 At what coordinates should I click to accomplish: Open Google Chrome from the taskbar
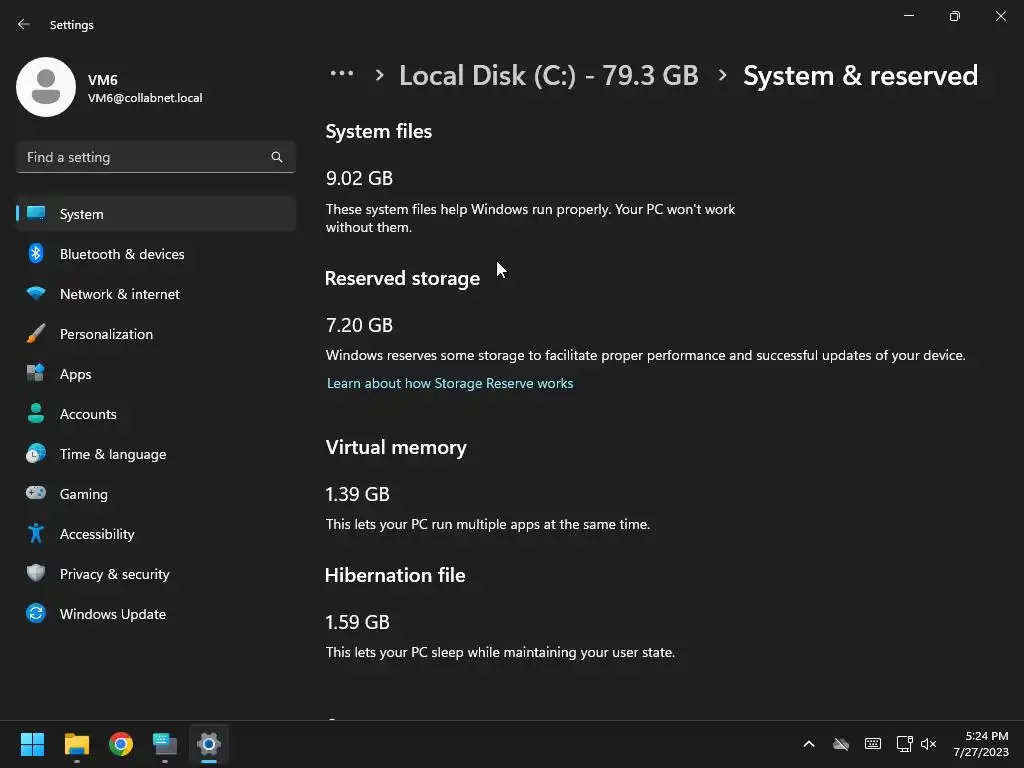tap(121, 744)
